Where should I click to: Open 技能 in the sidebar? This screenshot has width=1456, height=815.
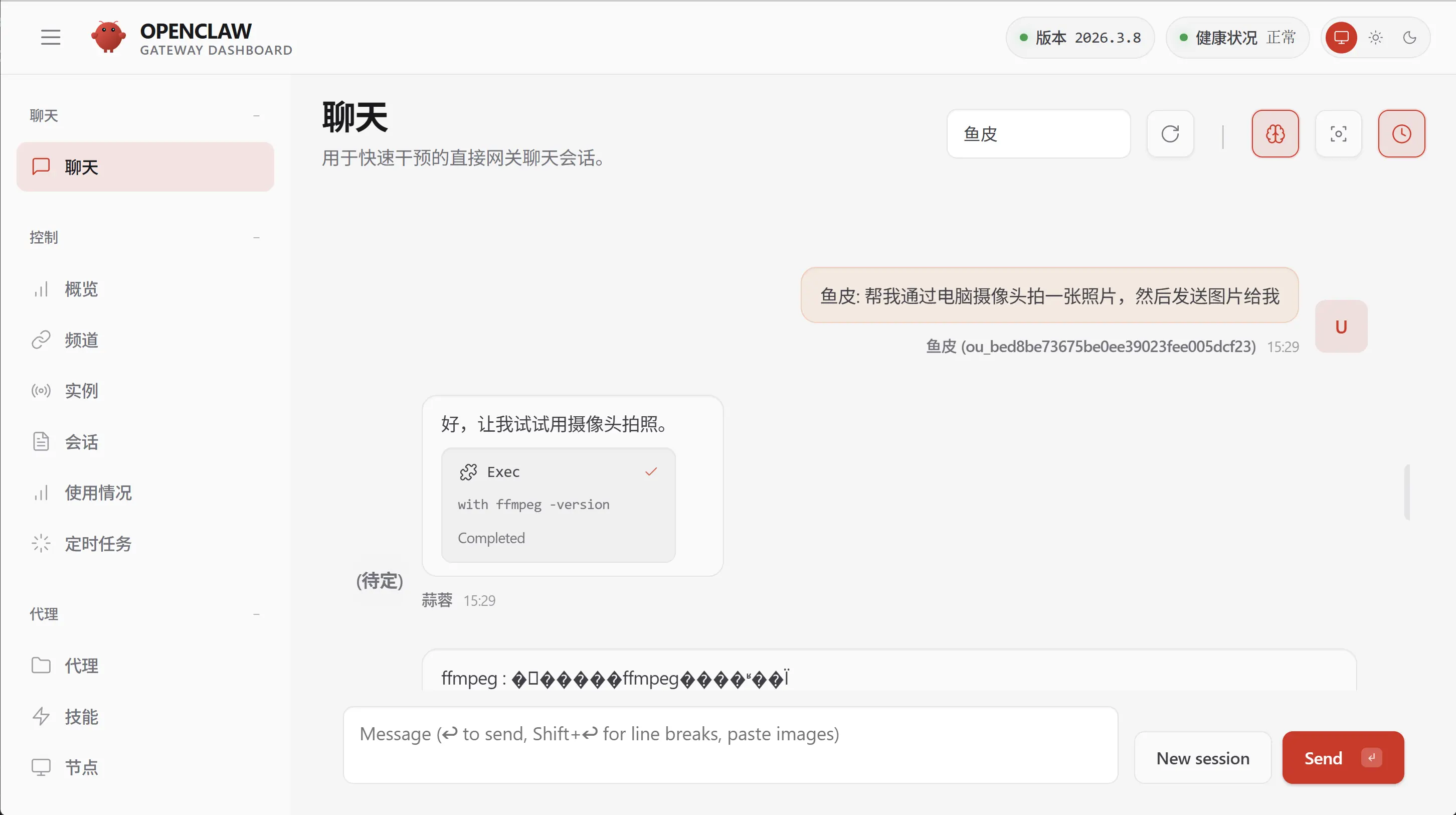click(x=81, y=717)
